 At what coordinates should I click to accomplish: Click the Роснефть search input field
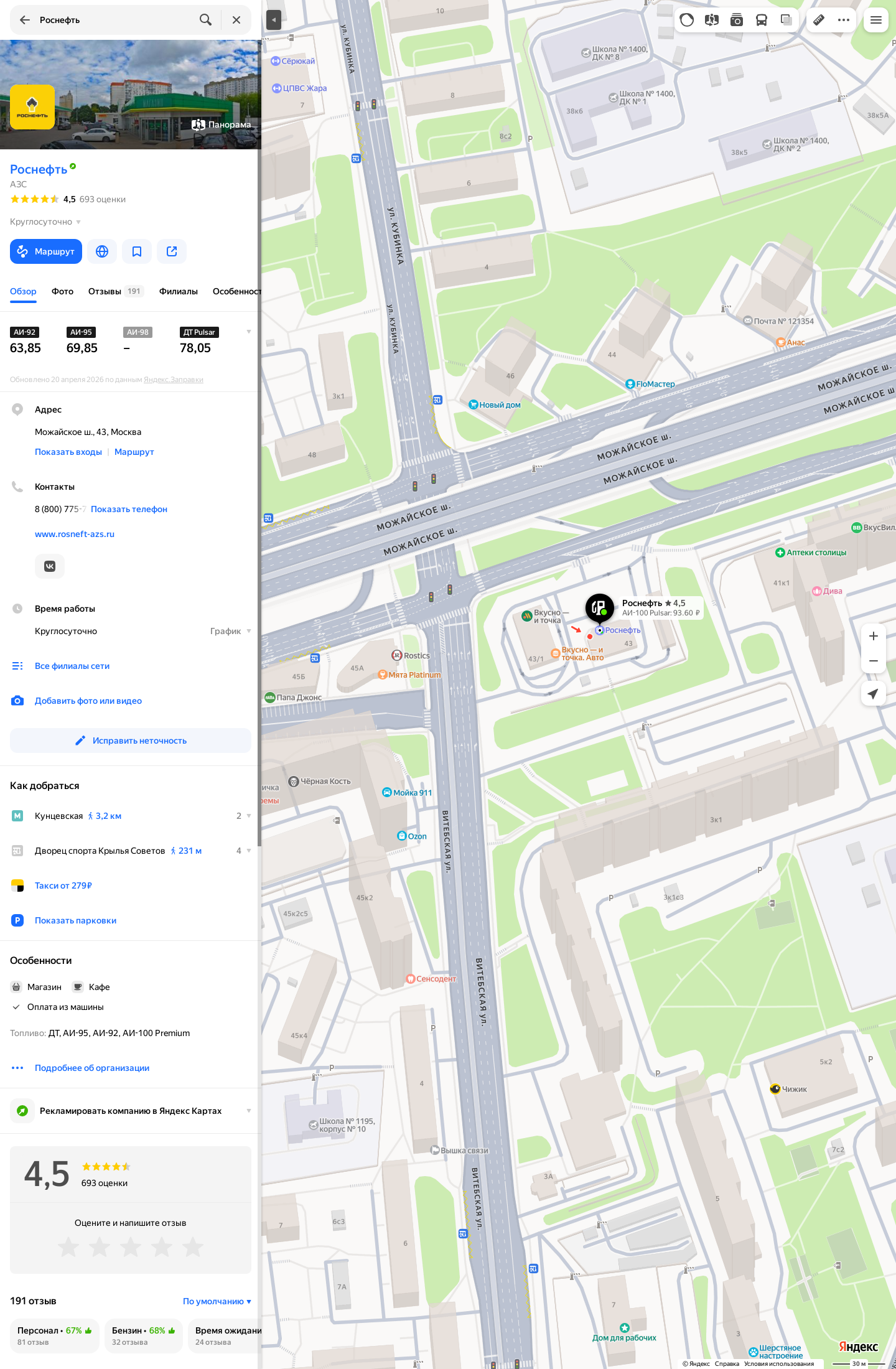point(115,20)
